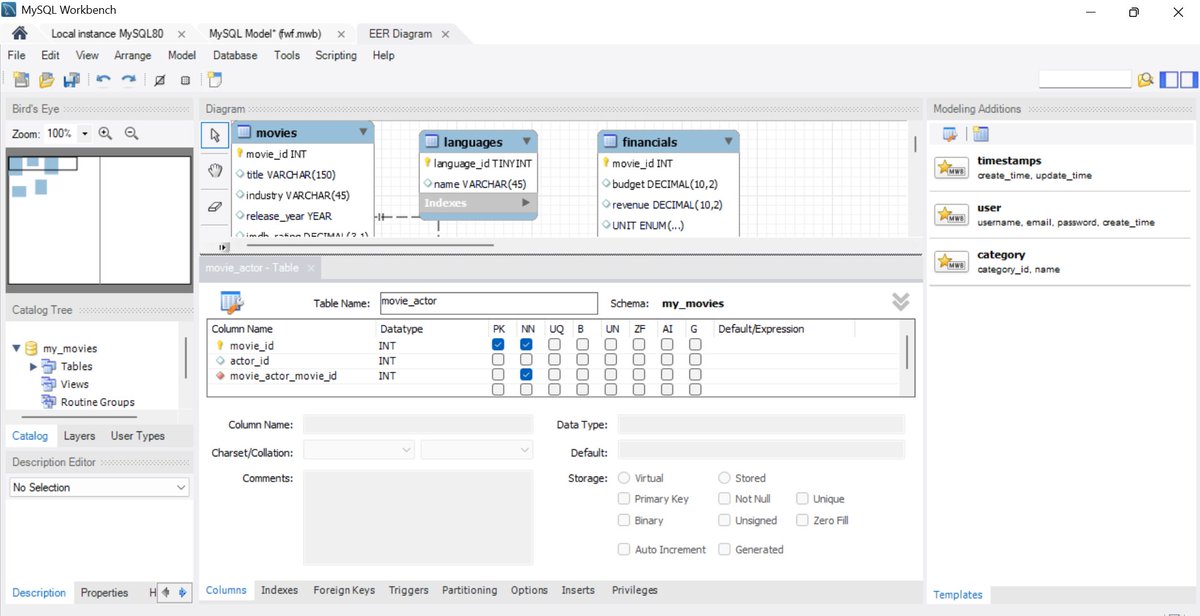Select the user template icon
1200x616 pixels.
pyautogui.click(x=950, y=215)
